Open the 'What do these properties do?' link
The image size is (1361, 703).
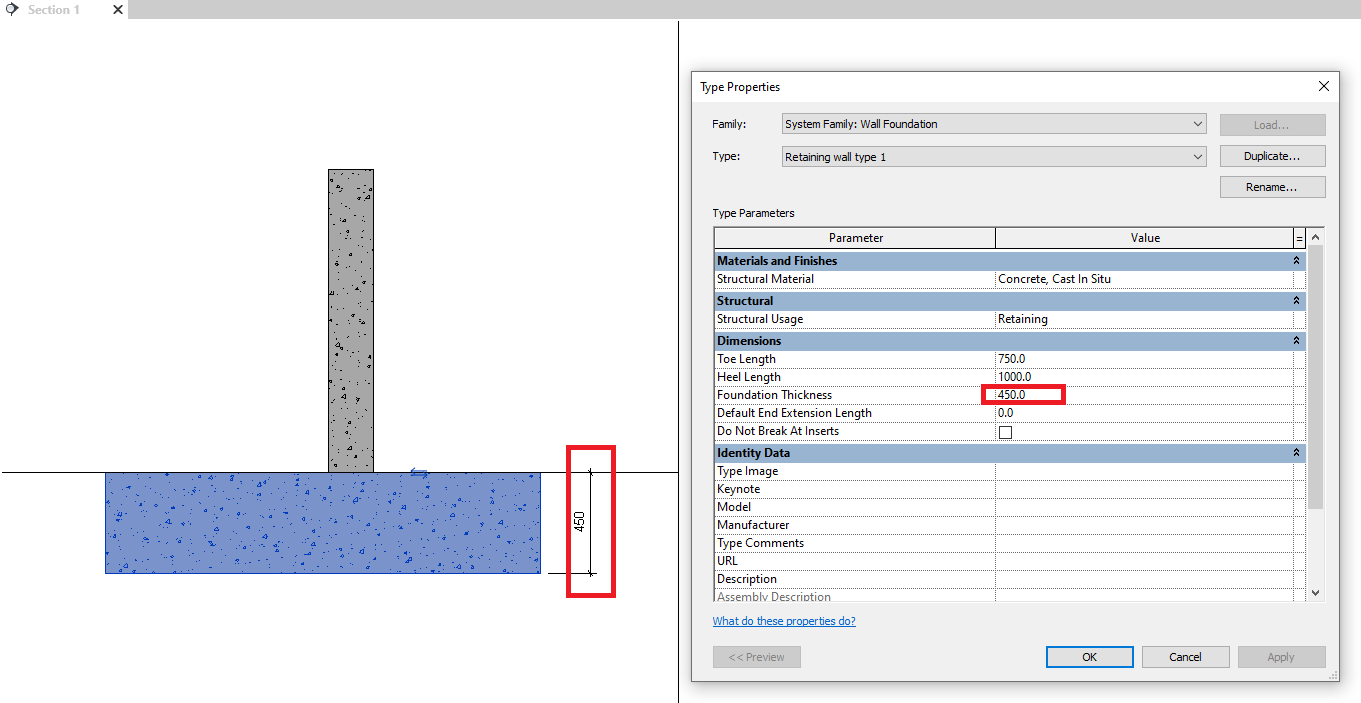pos(784,620)
